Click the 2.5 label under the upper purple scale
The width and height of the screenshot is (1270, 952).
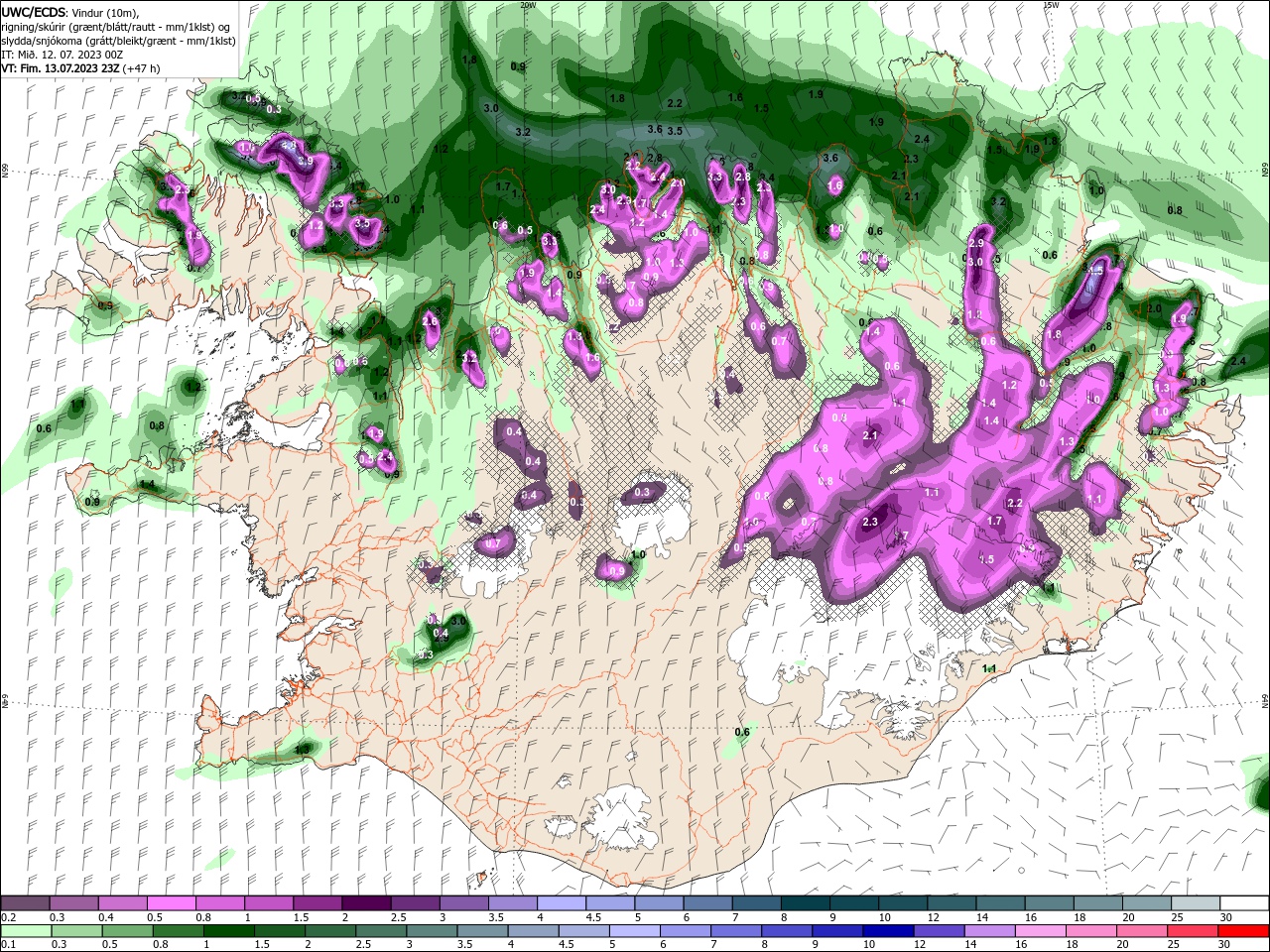(x=399, y=917)
